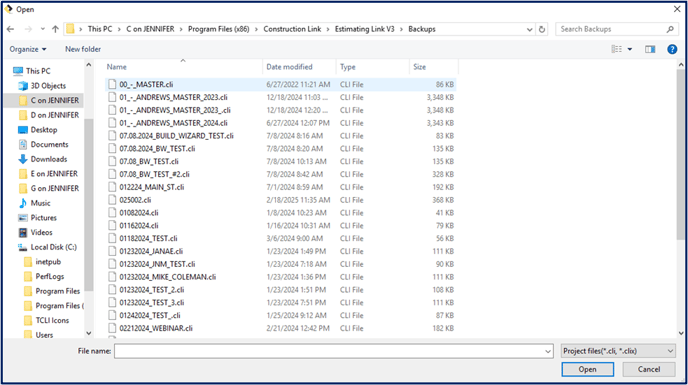The height and width of the screenshot is (385, 688).
Task: Select file 07.08_BW_TEST_#2.cli
Action: tap(280, 174)
